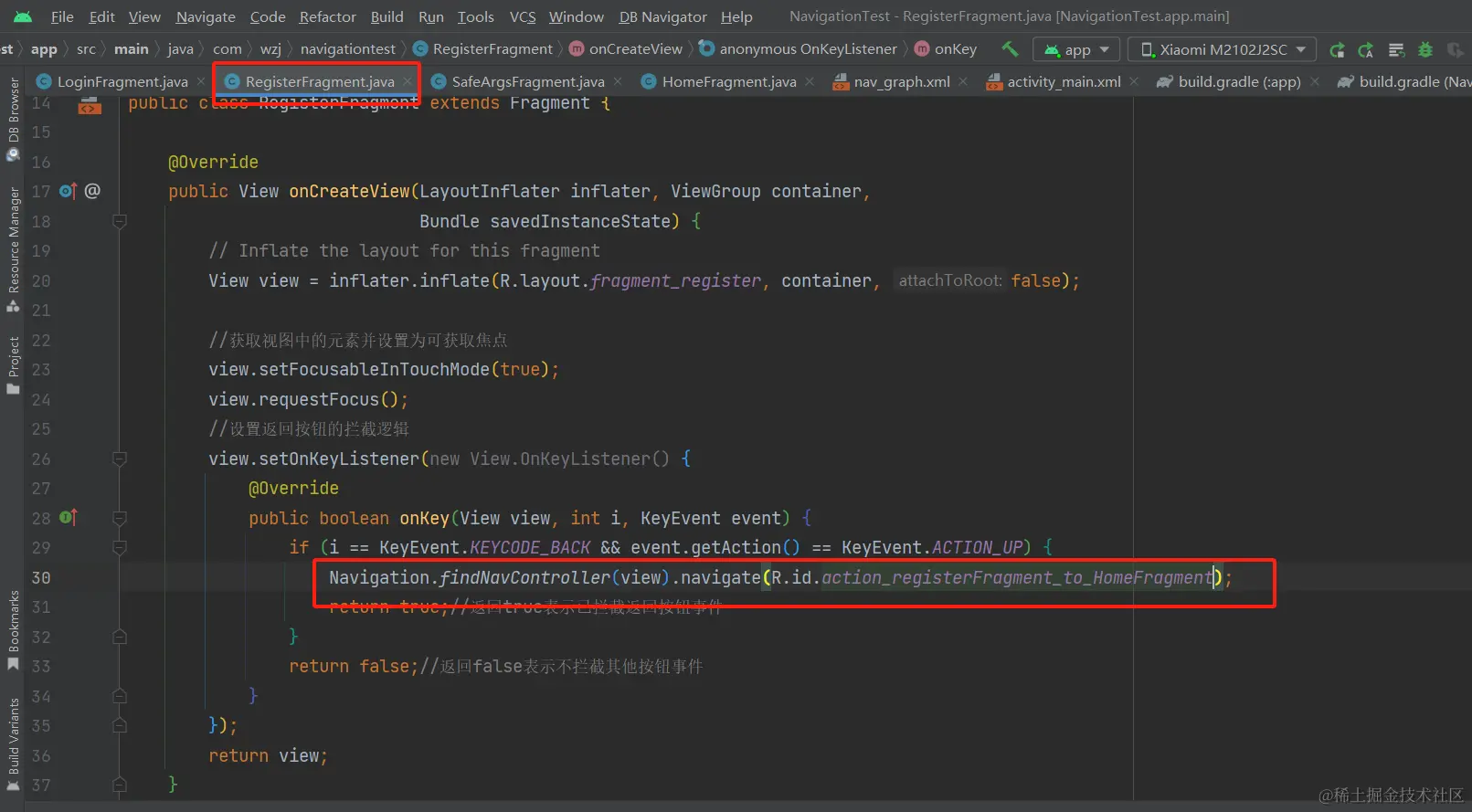The width and height of the screenshot is (1472, 812).
Task: Close the RegisterFragment.java tab
Action: pyautogui.click(x=408, y=82)
